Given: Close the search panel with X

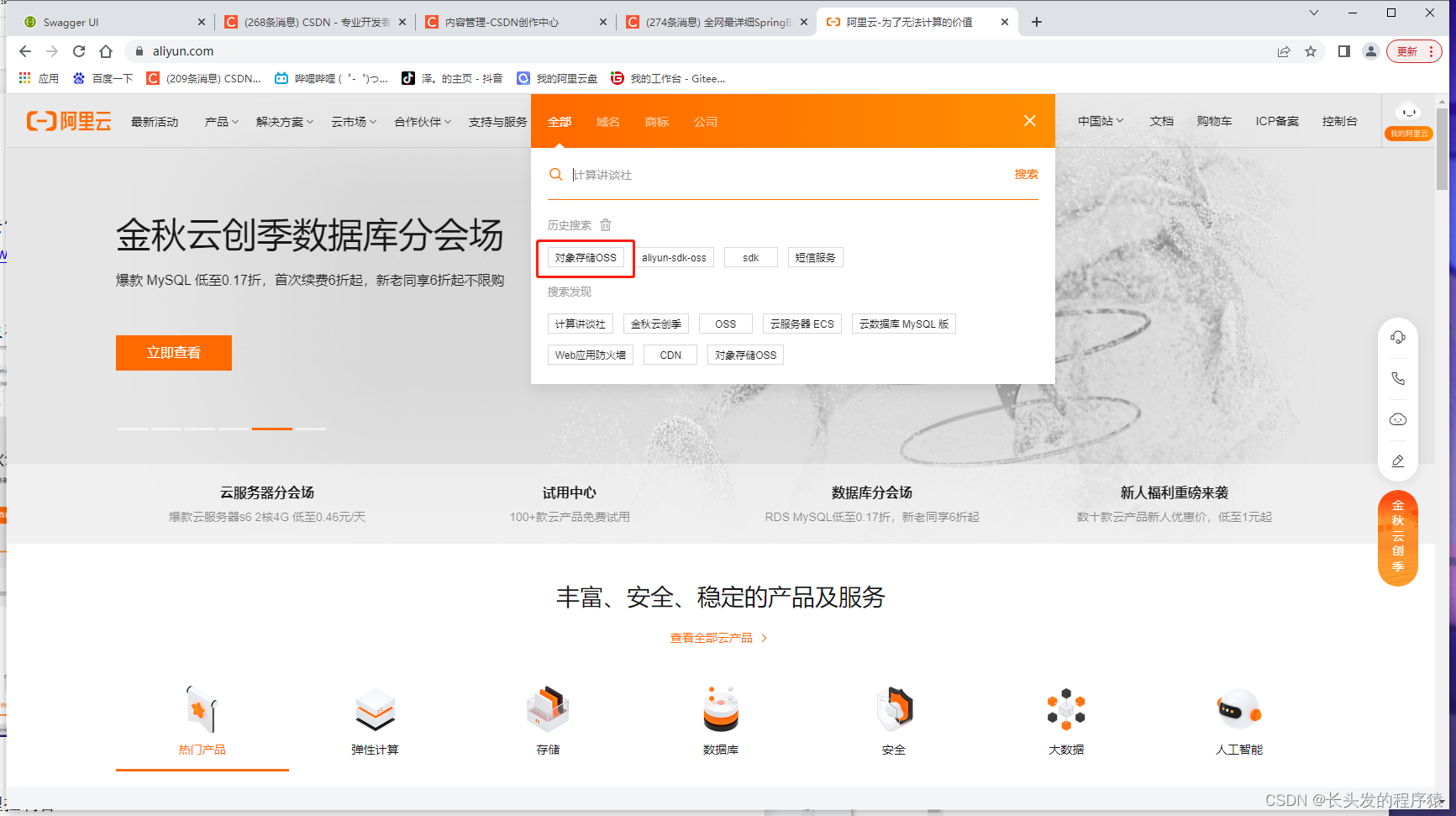Looking at the screenshot, I should tap(1030, 121).
